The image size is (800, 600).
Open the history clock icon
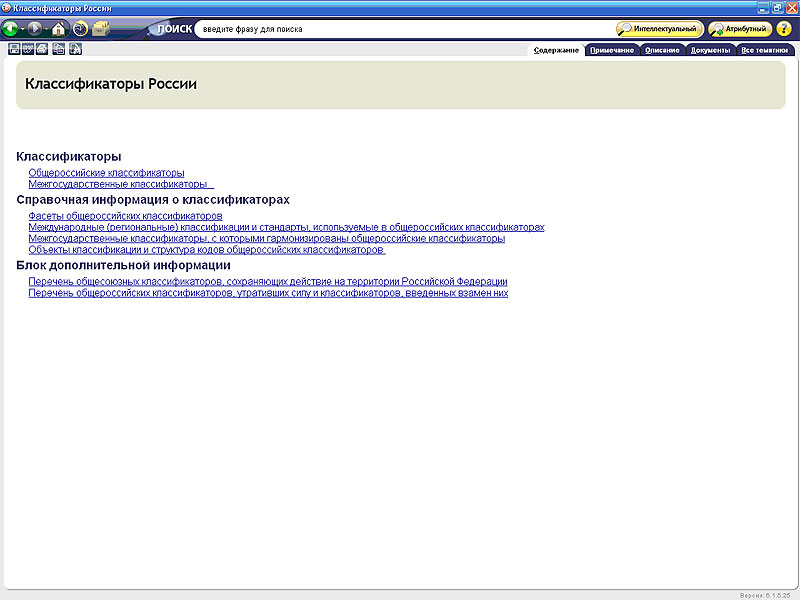[80, 29]
